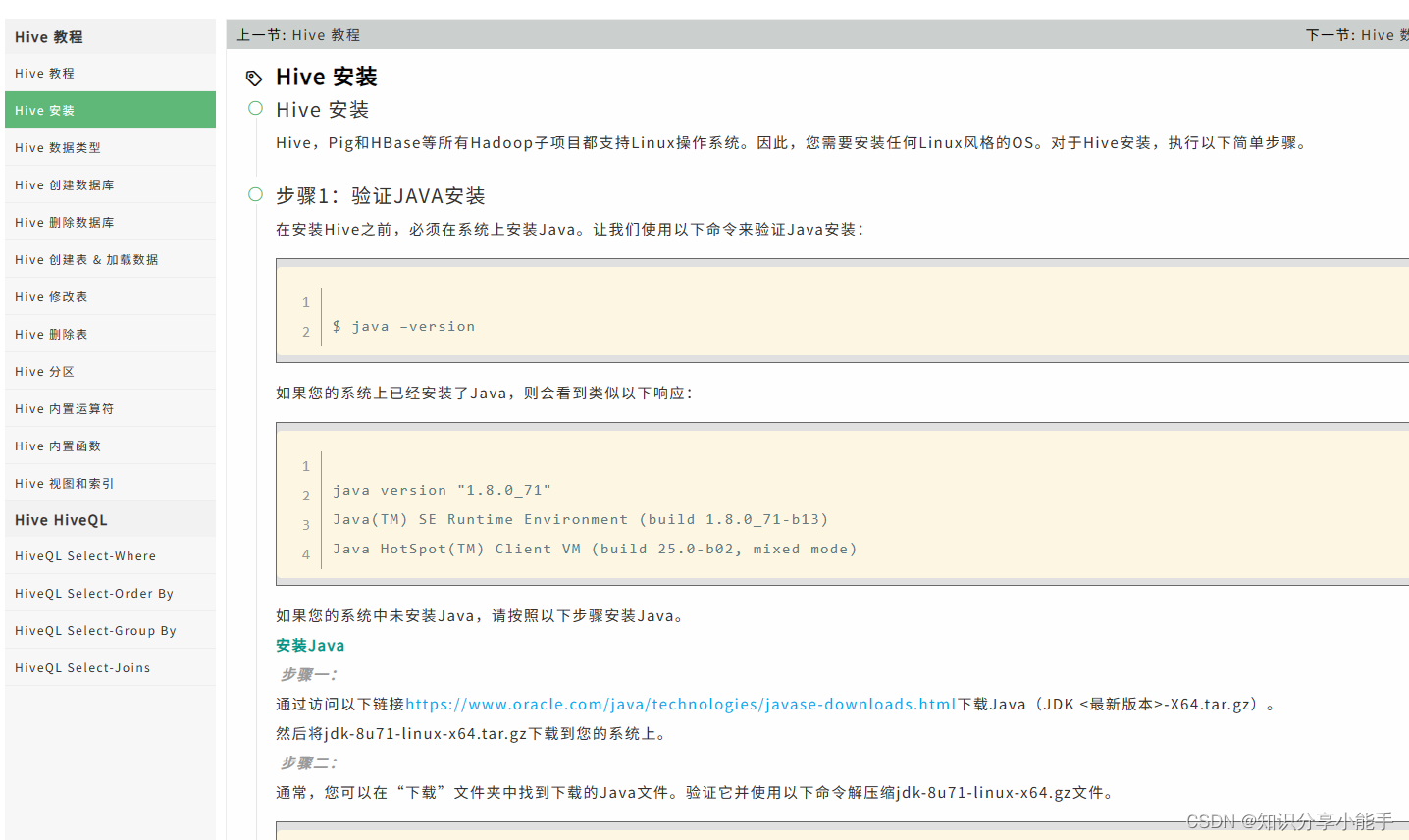
Task: Open Hive 数据类型 page
Action: [x=110, y=147]
